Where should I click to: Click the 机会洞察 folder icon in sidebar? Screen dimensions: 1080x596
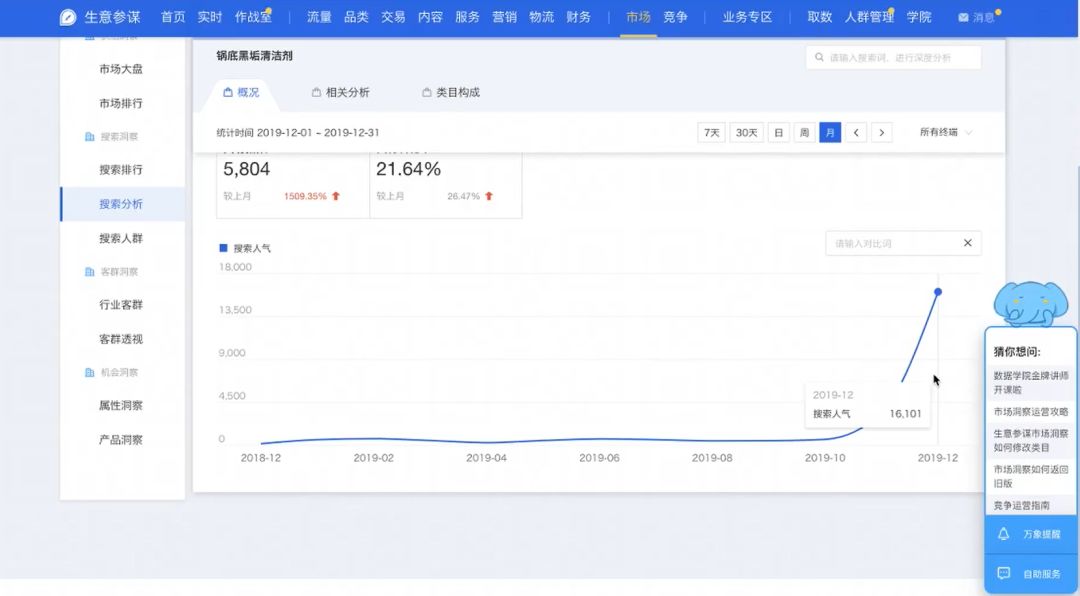(90, 372)
